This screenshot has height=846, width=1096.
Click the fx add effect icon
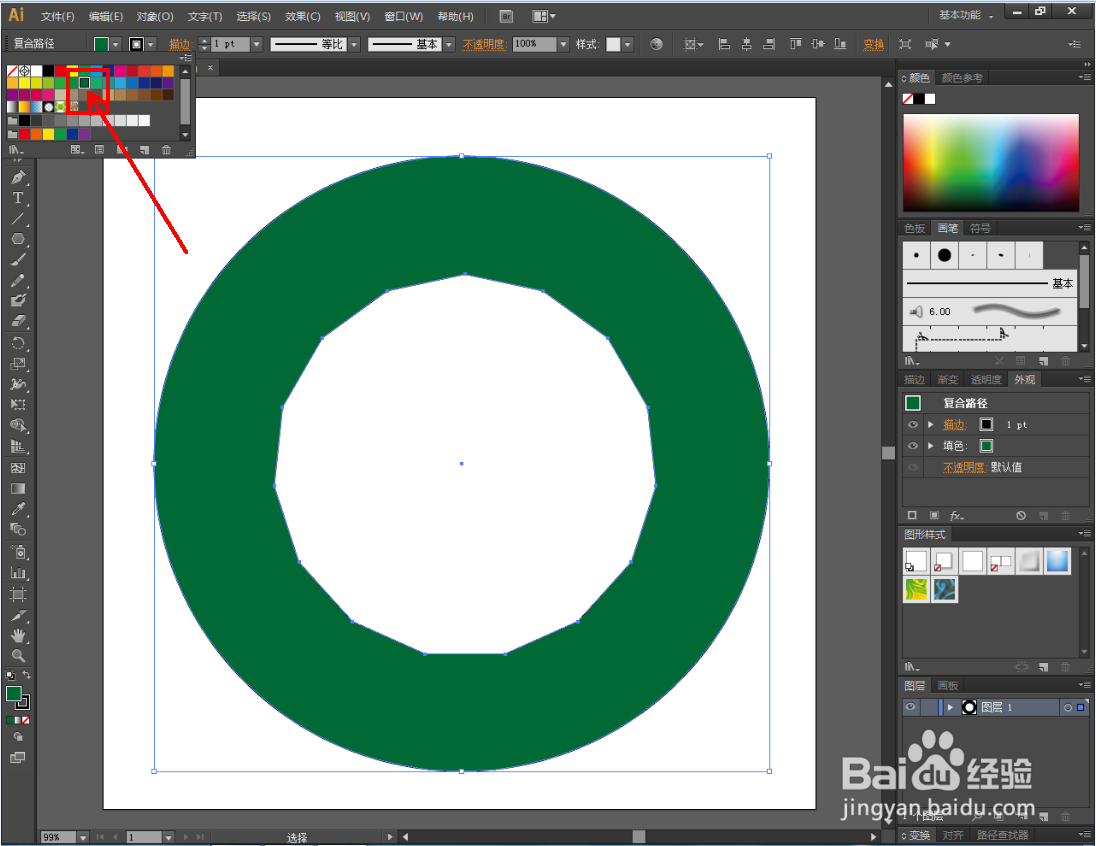point(957,515)
